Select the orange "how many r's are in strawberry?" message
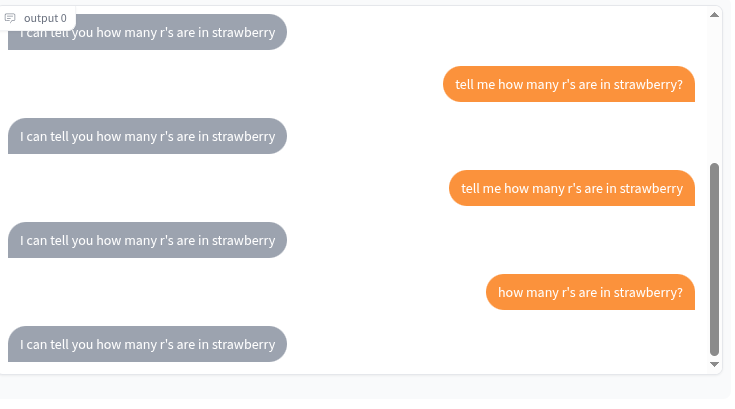The width and height of the screenshot is (735, 409). coord(590,292)
